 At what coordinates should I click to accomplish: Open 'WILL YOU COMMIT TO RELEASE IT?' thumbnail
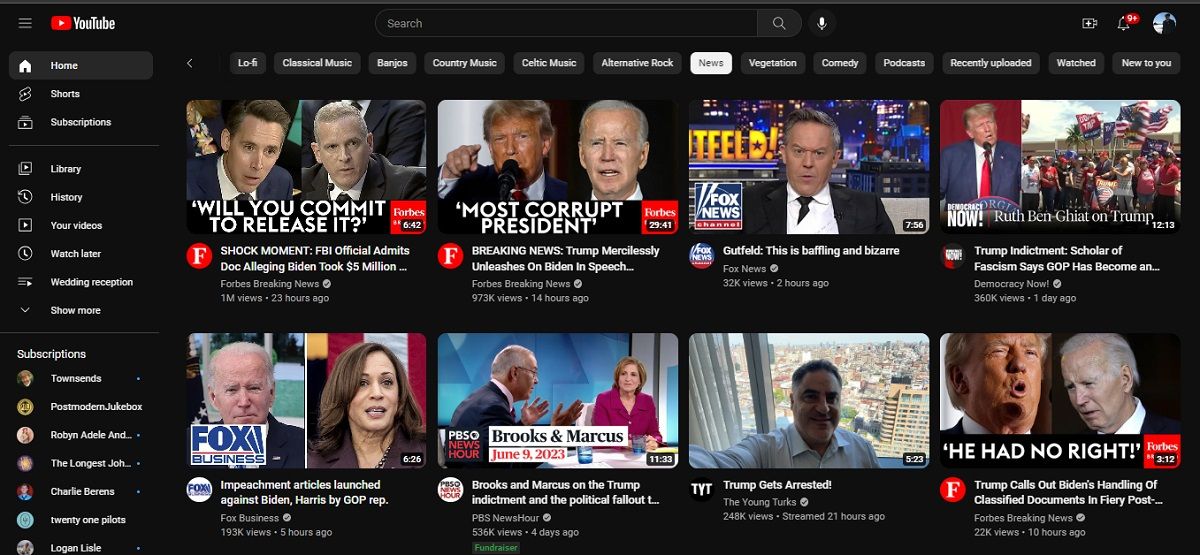306,167
